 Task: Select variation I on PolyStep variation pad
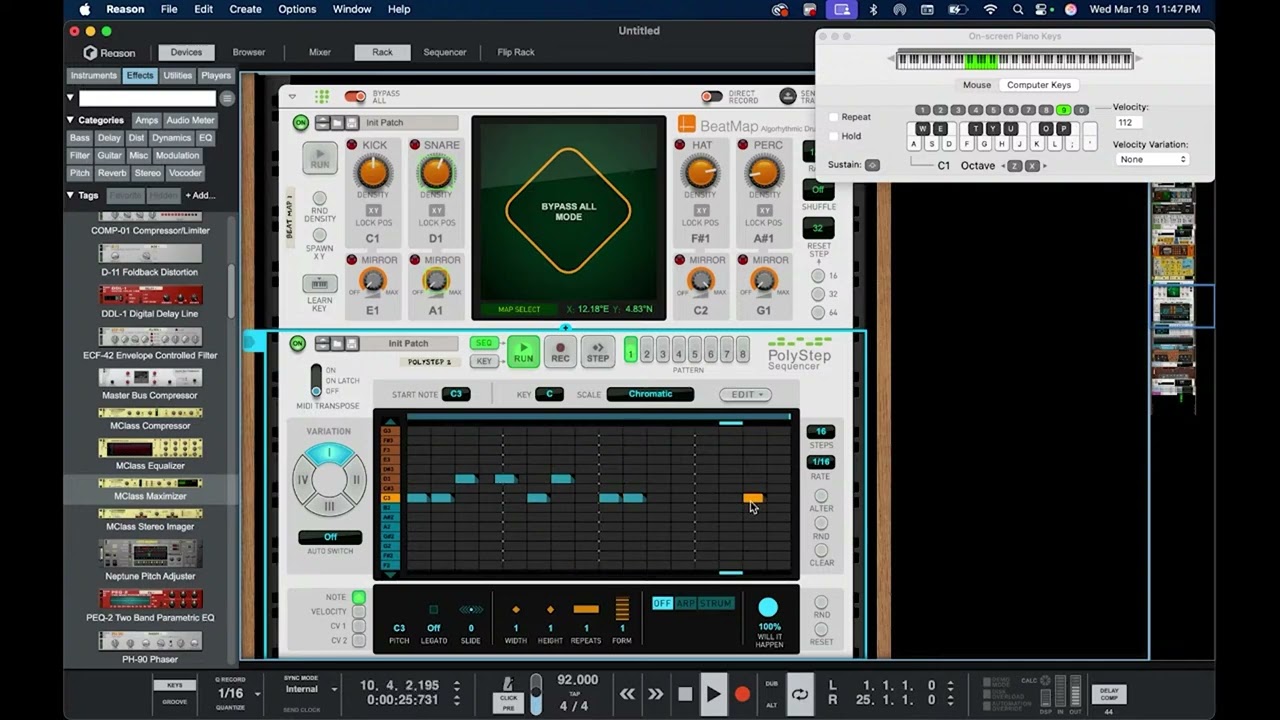[329, 454]
